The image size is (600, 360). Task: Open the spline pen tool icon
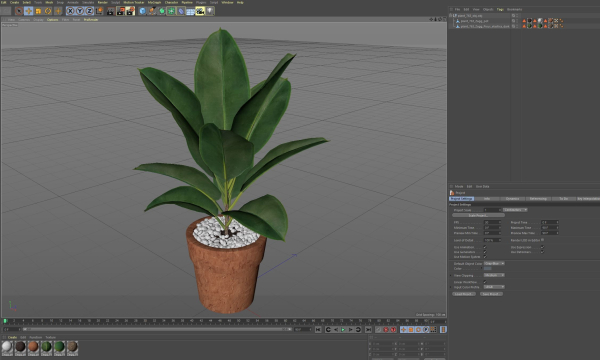(x=152, y=11)
